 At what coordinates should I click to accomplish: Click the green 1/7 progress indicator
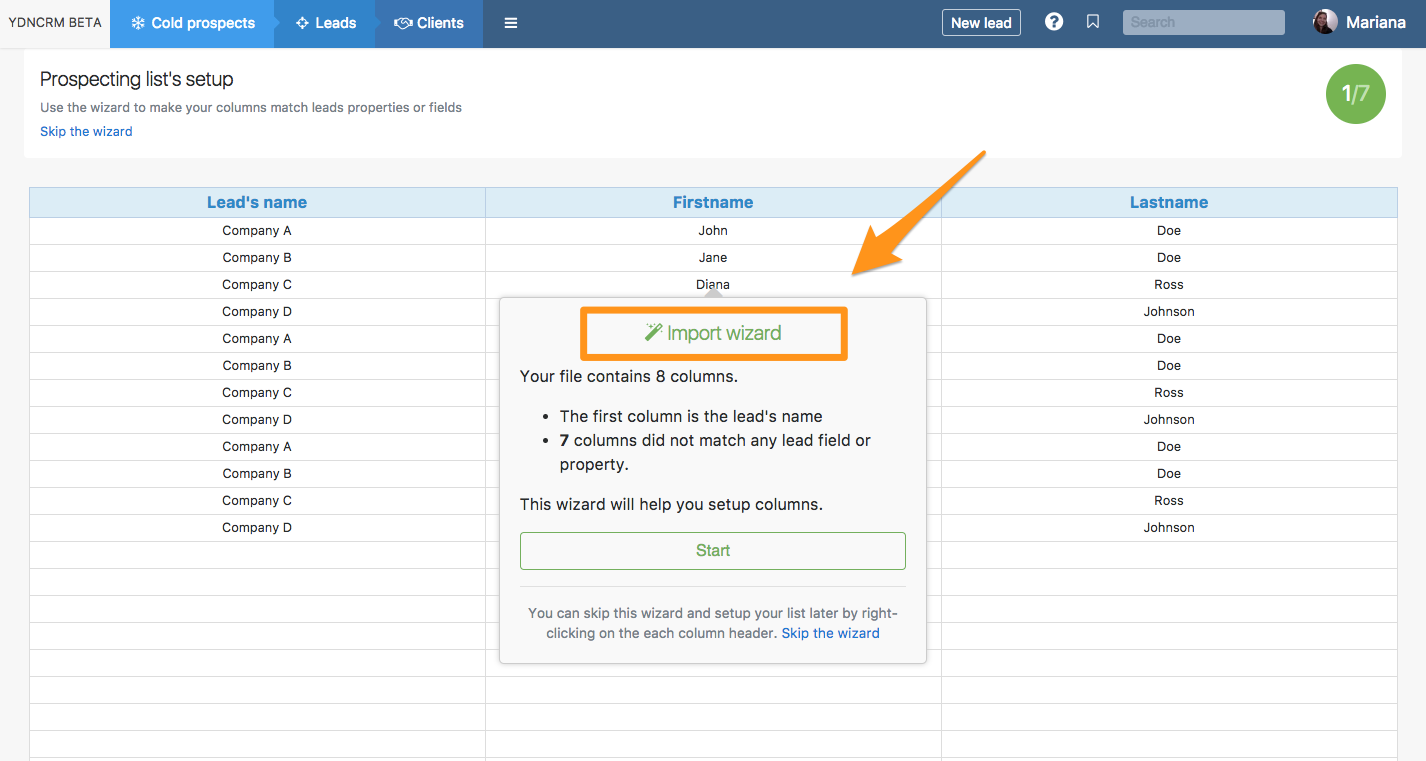click(1355, 94)
